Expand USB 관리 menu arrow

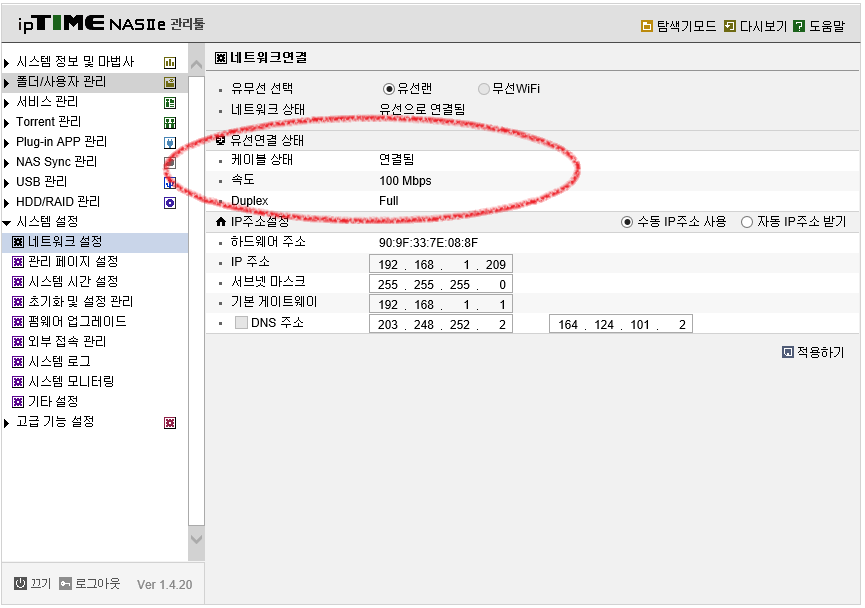7,183
